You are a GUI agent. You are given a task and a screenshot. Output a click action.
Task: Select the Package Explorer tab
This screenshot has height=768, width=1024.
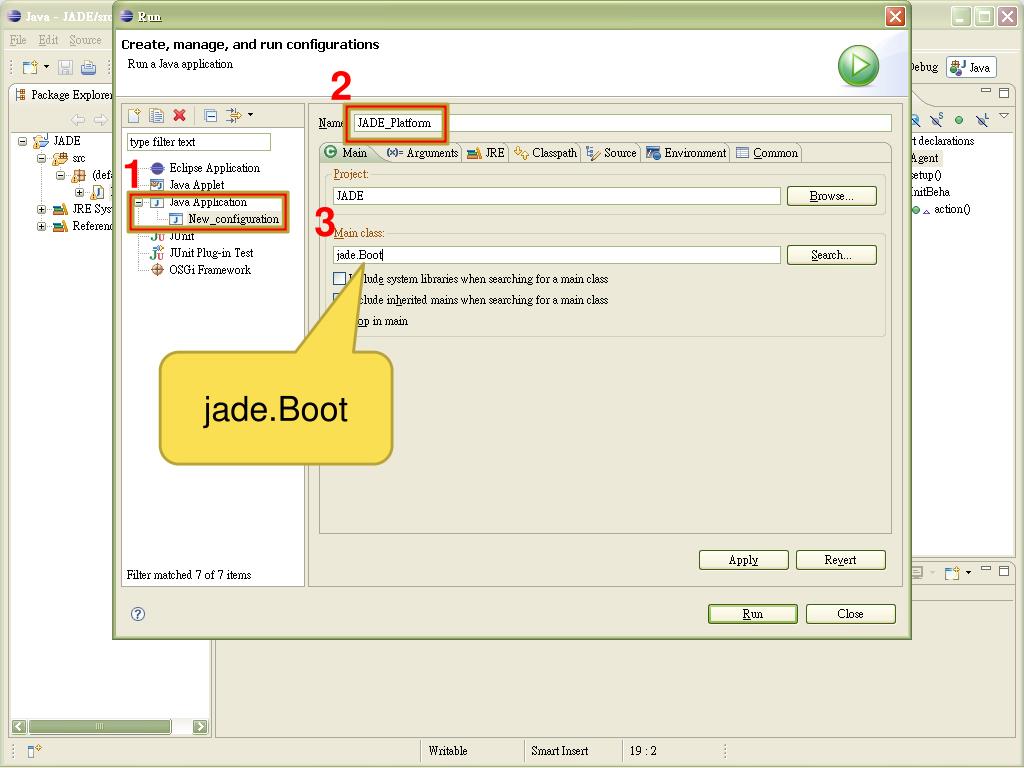tap(63, 95)
